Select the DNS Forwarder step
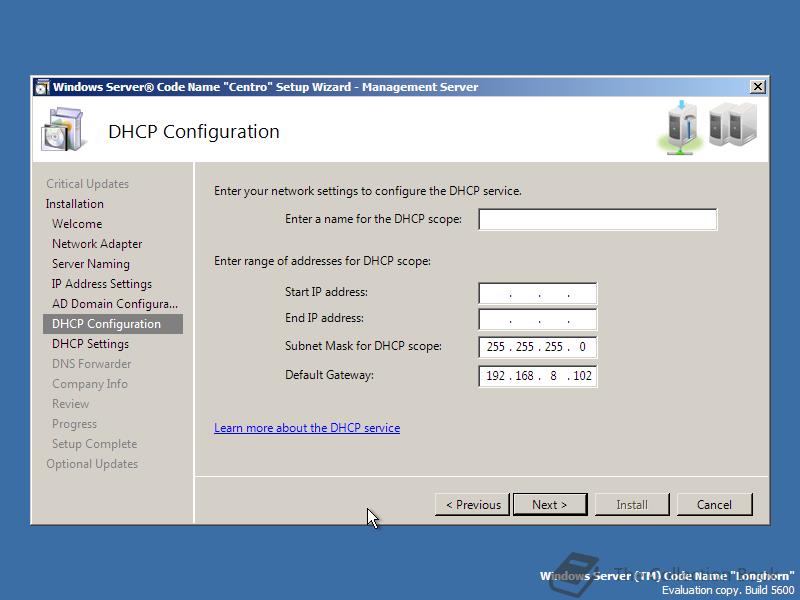Screen dimensions: 800x600 pyautogui.click(x=91, y=364)
